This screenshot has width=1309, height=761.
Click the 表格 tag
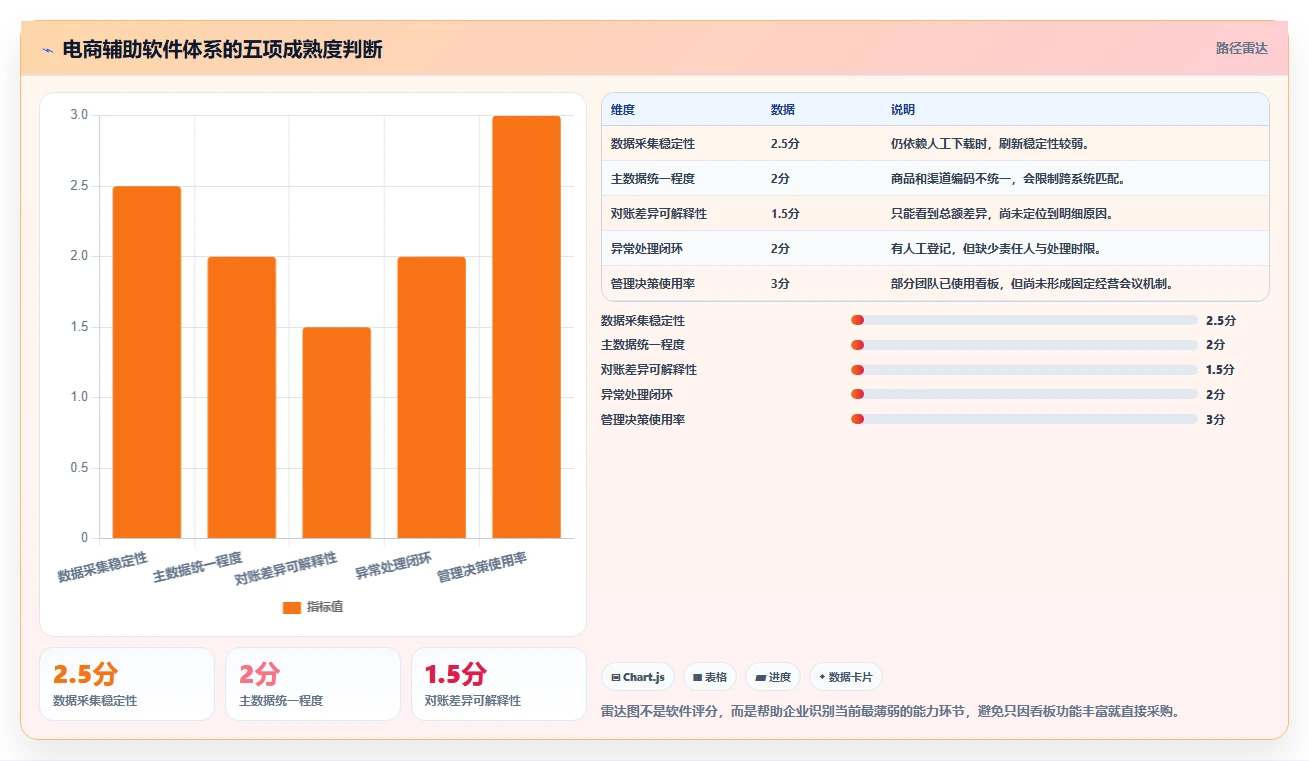(x=710, y=677)
